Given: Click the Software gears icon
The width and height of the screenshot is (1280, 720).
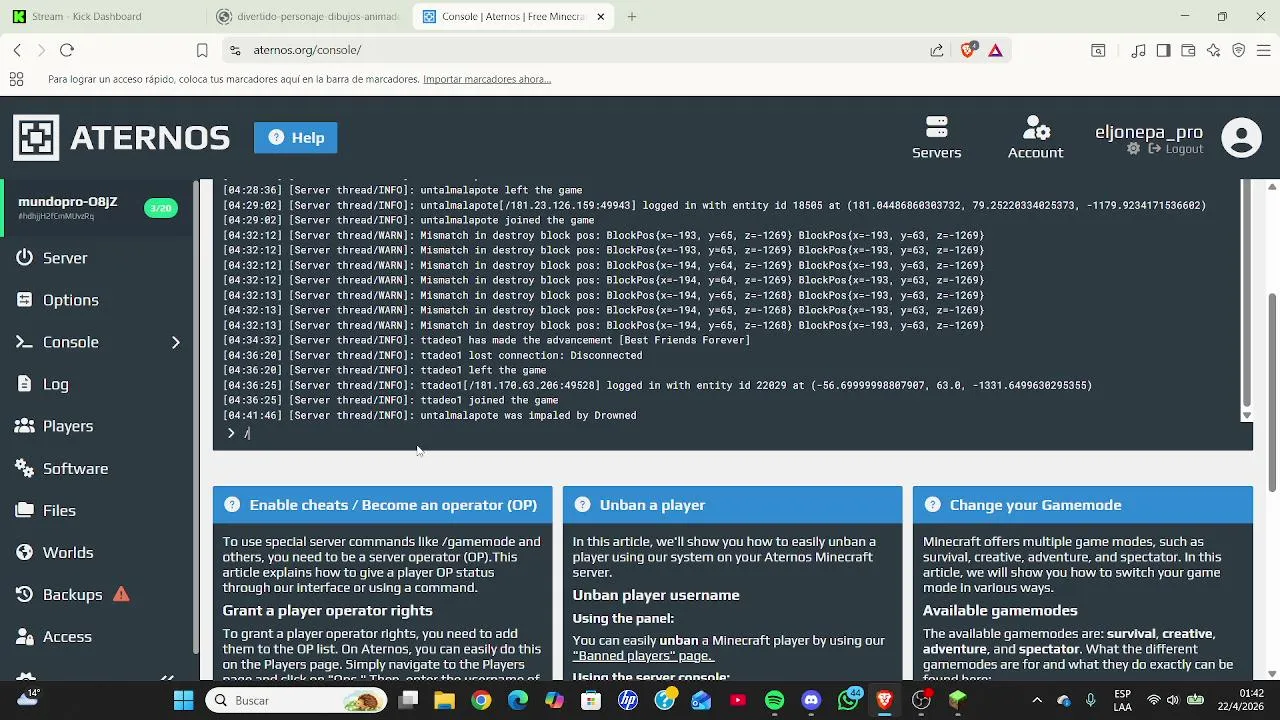Looking at the screenshot, I should point(24,468).
